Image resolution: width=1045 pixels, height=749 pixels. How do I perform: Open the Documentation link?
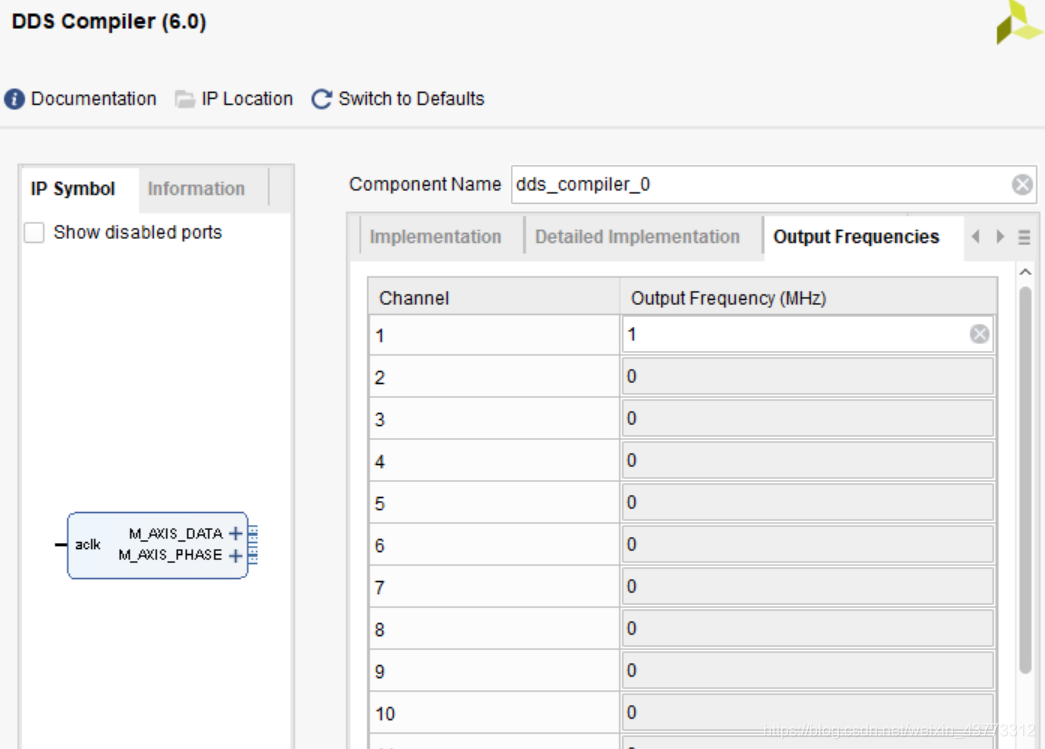tap(94, 99)
